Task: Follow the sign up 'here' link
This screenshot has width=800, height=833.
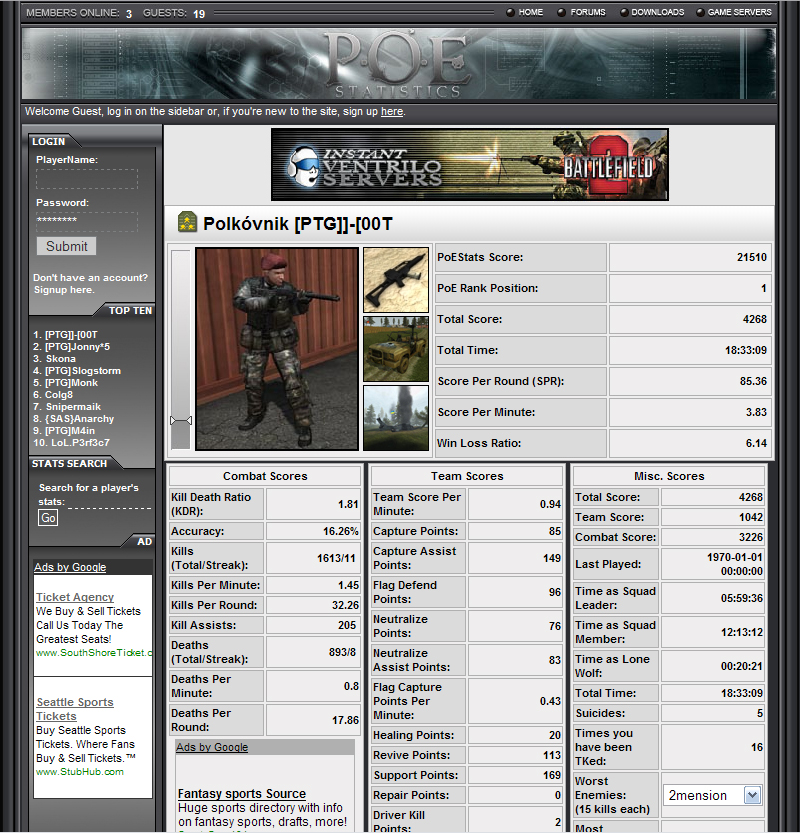Action: (392, 112)
